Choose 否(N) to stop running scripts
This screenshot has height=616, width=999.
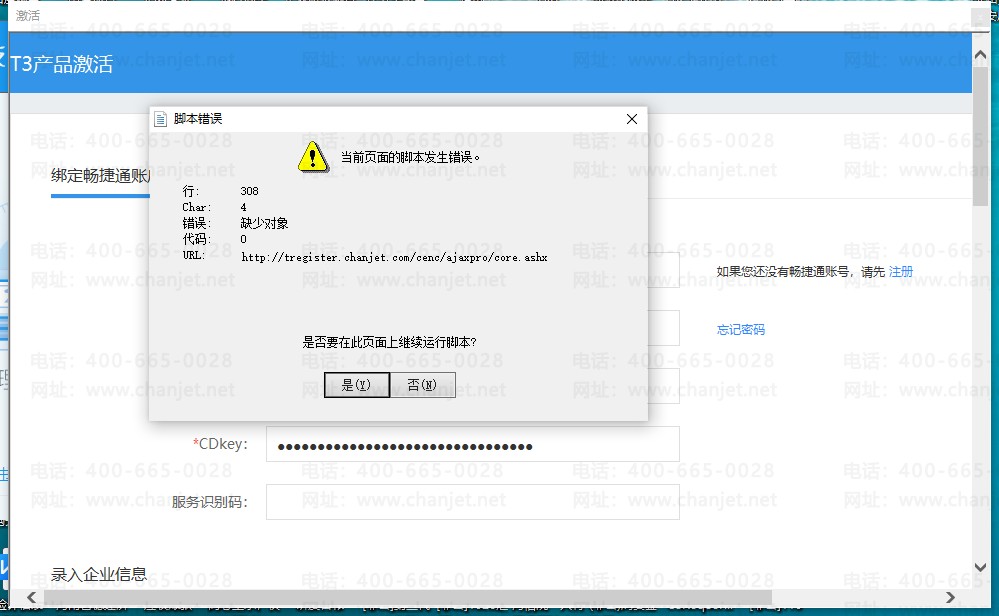(422, 385)
